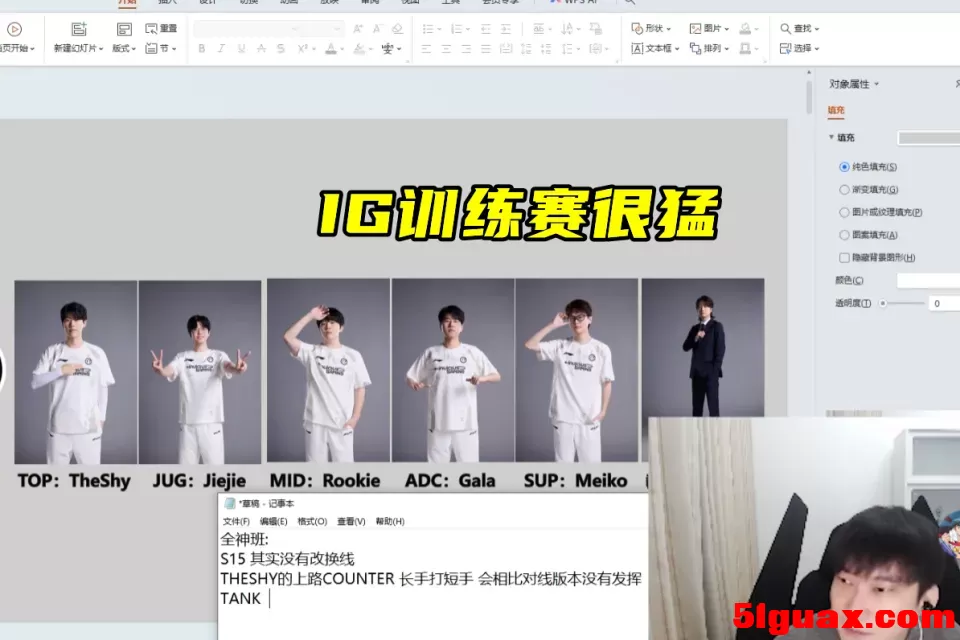
Task: Switch to the Fill (填充) tab
Action: tap(836, 110)
